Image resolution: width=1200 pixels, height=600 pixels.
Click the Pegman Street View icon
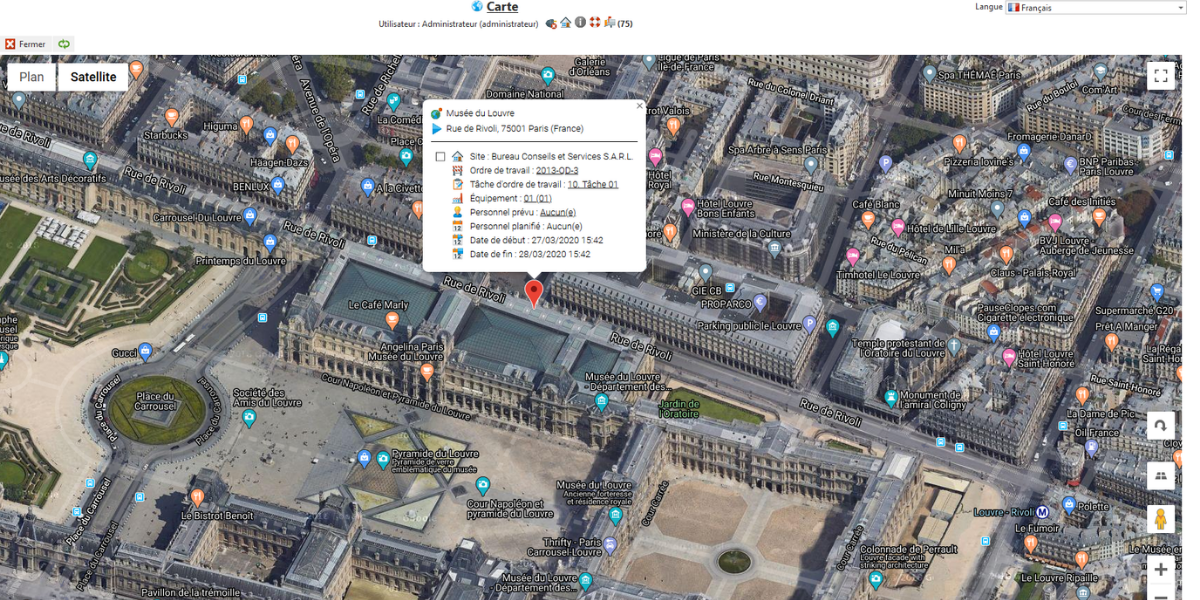pyautogui.click(x=1160, y=519)
